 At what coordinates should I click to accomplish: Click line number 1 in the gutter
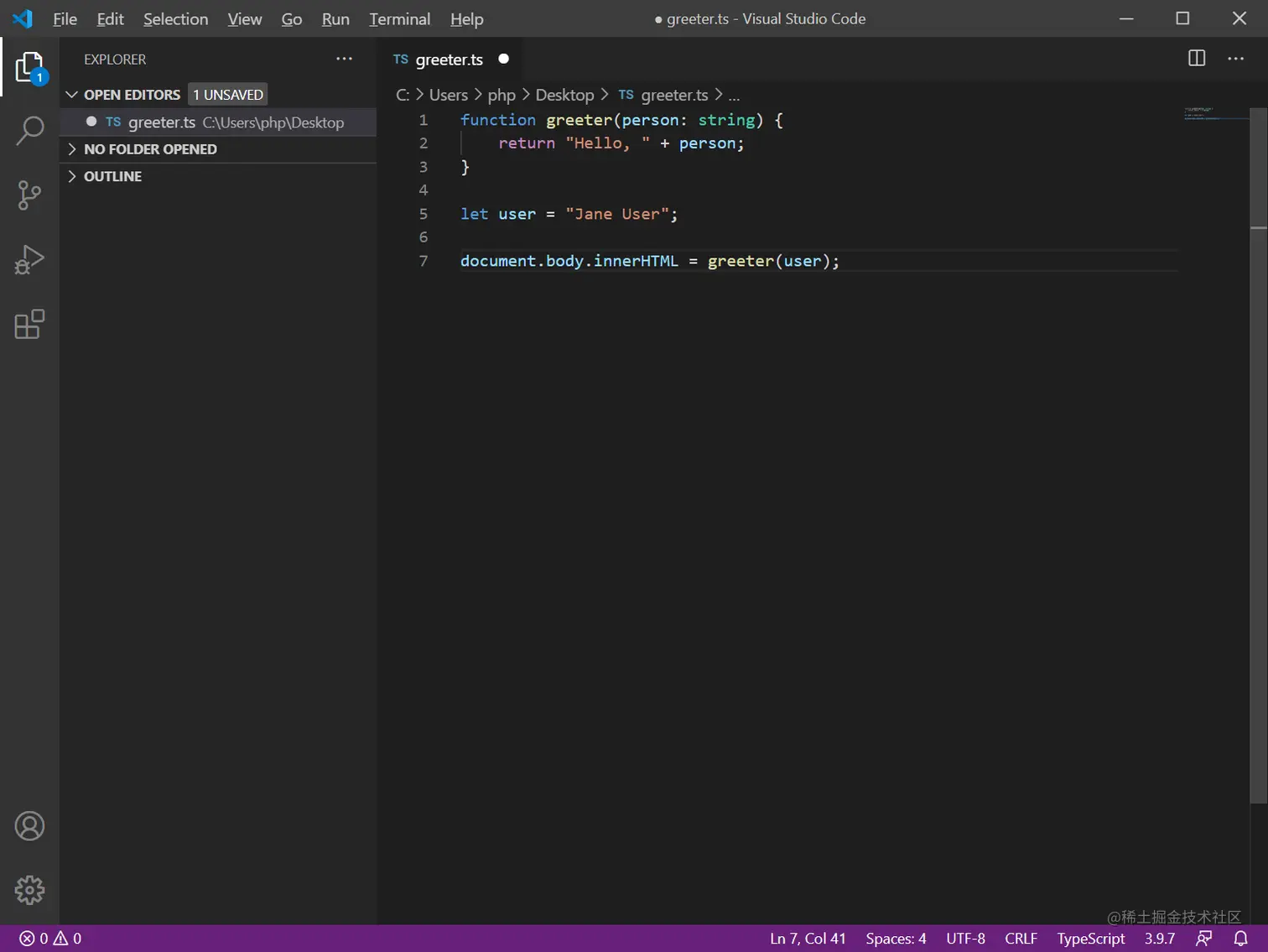pos(424,120)
